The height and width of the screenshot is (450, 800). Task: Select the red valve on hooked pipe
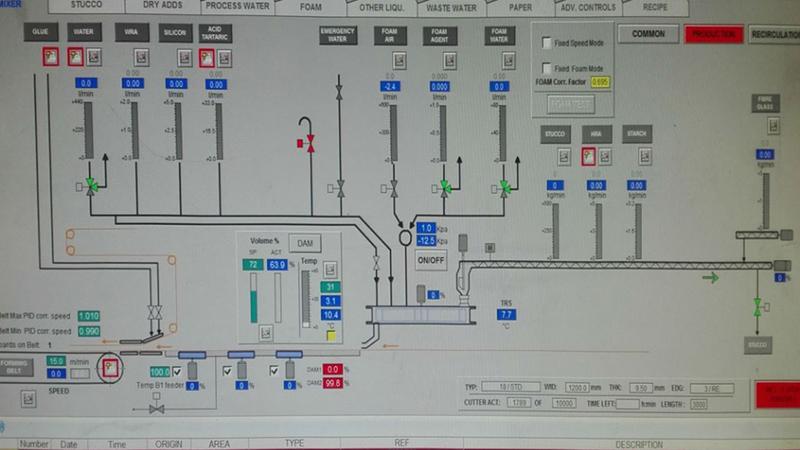click(x=310, y=144)
